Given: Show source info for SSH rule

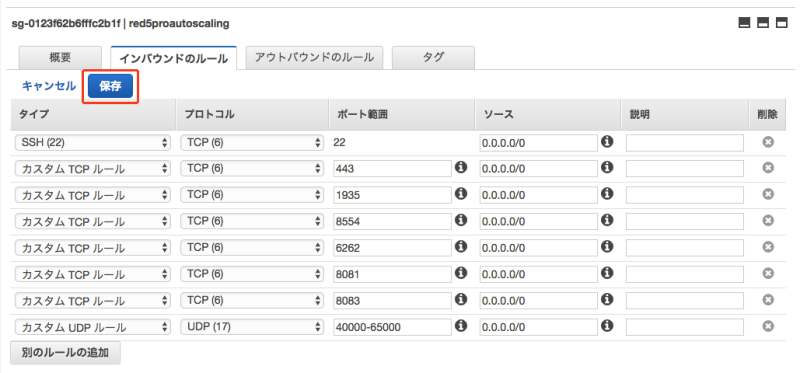Looking at the screenshot, I should tap(607, 141).
